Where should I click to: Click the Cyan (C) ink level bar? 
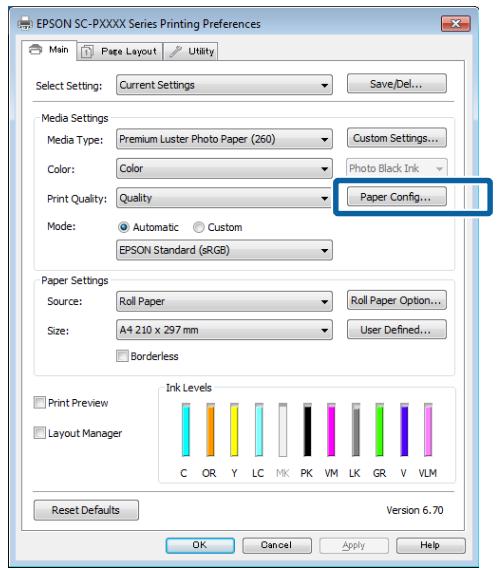tap(186, 429)
